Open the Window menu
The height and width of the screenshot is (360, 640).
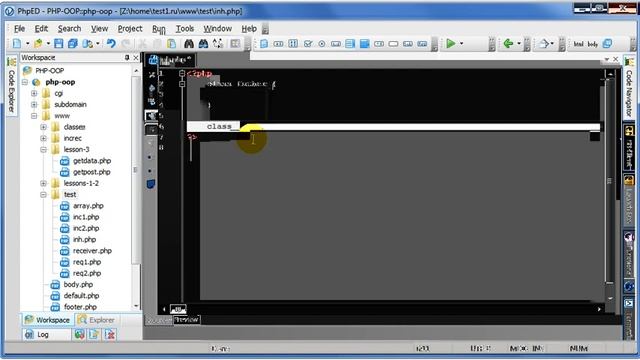pos(218,29)
